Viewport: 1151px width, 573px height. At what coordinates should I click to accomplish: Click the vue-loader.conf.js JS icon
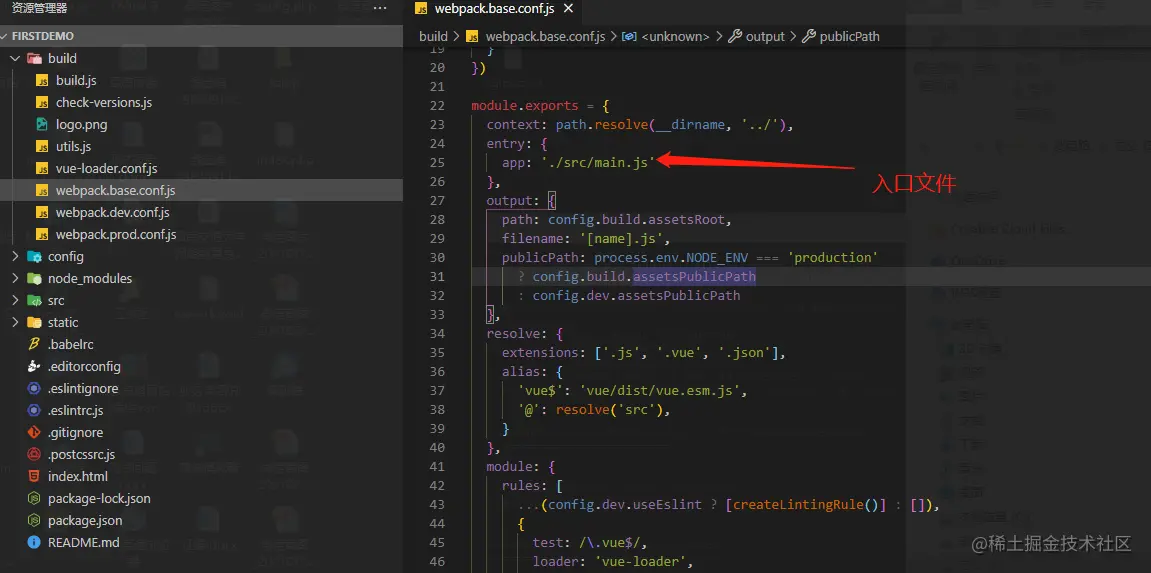click(42, 168)
